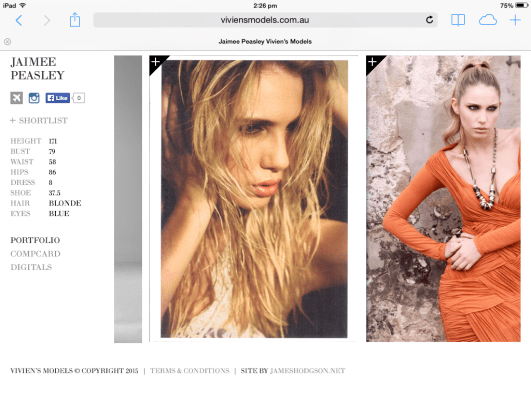Expand the orange dress photo plus corner
The width and height of the screenshot is (531, 398).
(373, 62)
